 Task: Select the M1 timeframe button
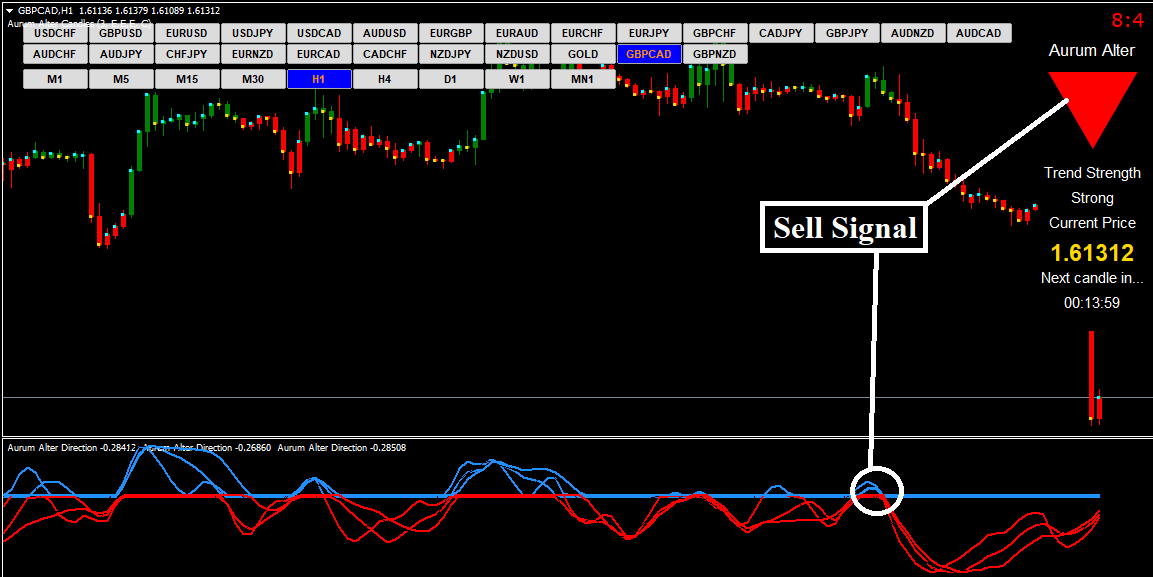tap(55, 79)
